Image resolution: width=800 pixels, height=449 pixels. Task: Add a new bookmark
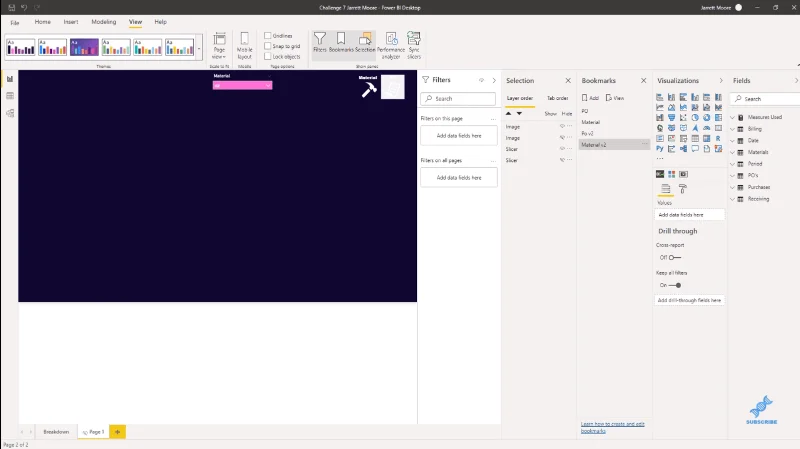(590, 97)
